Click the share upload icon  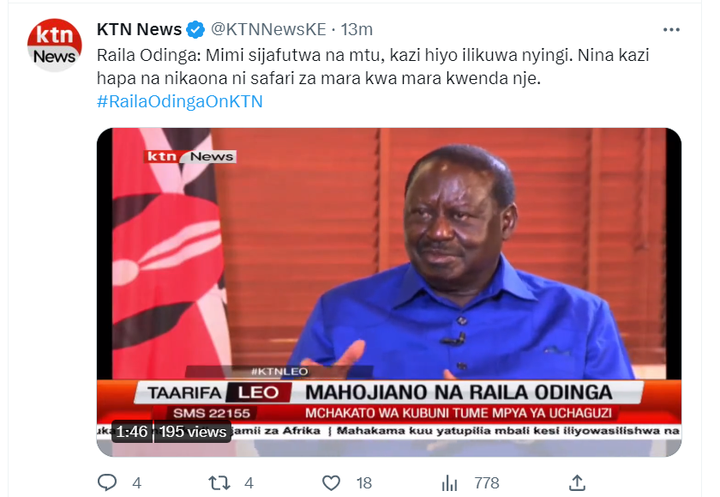(577, 483)
